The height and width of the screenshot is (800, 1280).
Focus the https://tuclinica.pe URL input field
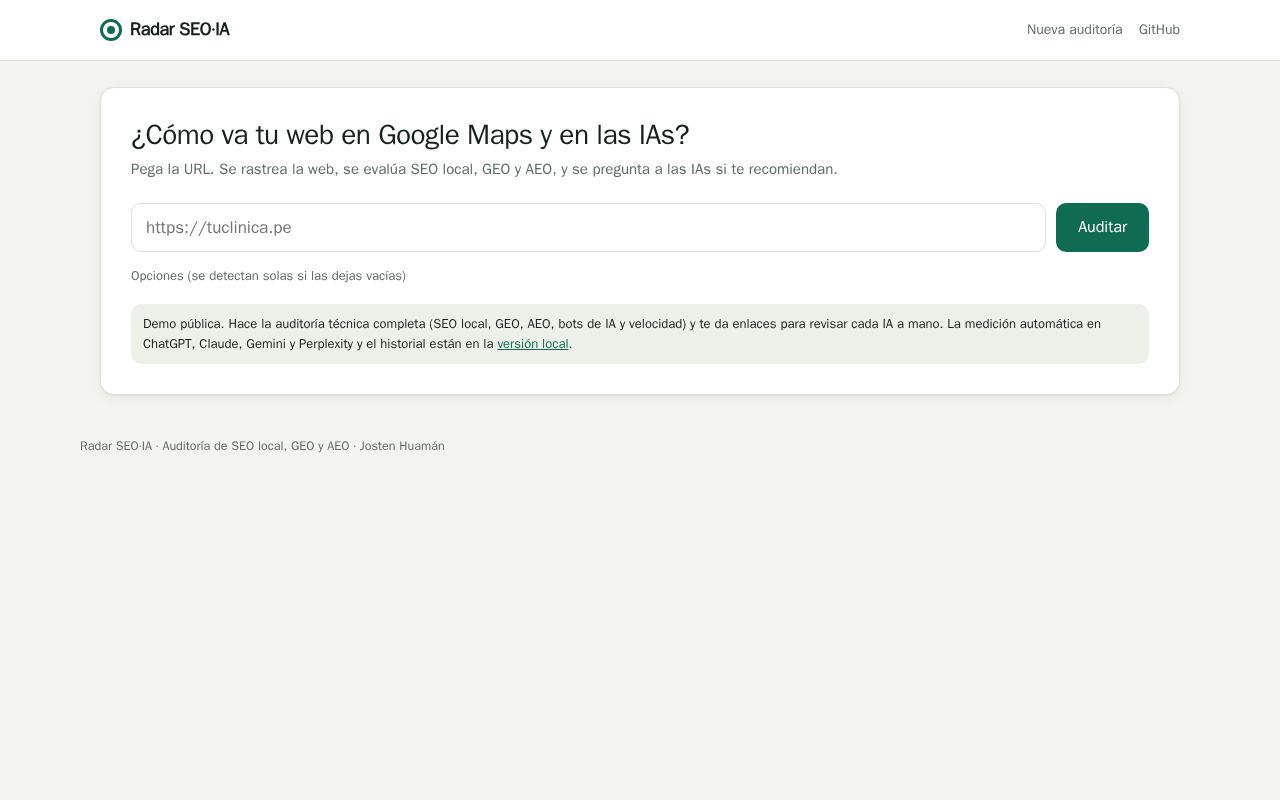tap(588, 227)
